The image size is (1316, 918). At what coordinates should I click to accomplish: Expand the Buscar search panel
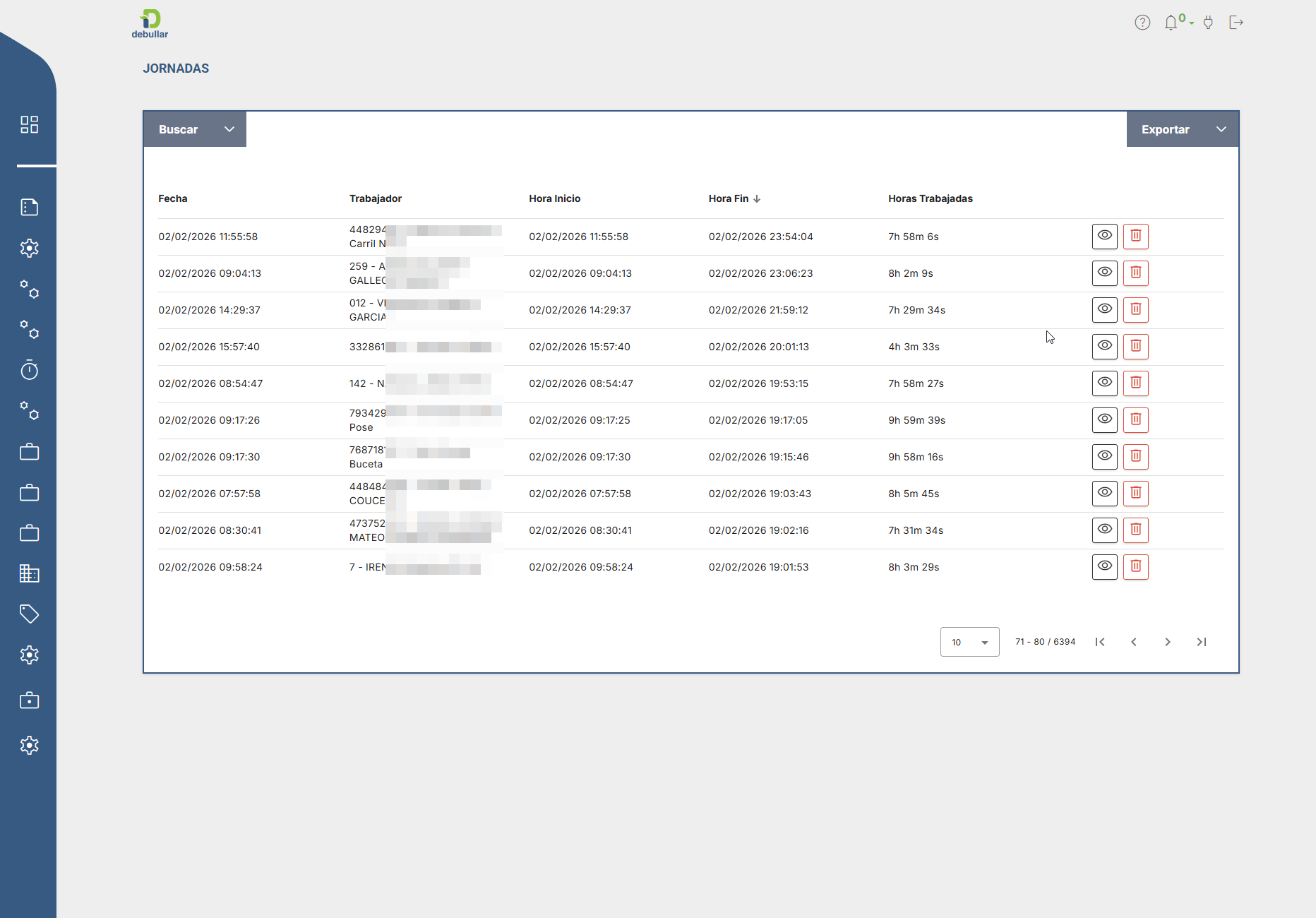coord(195,129)
